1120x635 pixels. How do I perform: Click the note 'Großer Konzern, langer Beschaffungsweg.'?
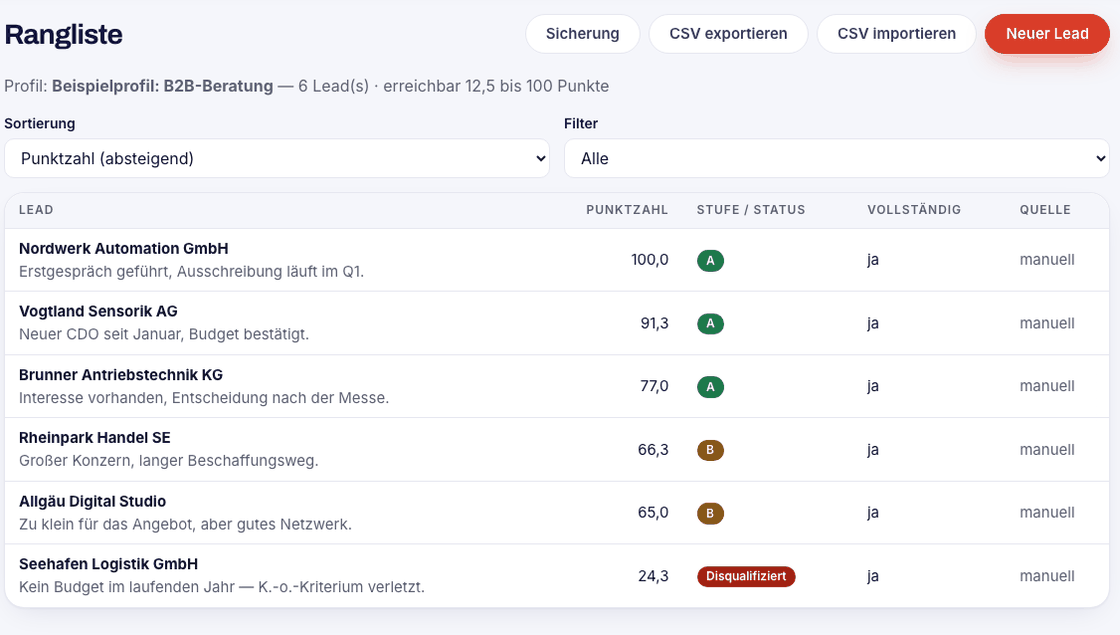click(169, 461)
